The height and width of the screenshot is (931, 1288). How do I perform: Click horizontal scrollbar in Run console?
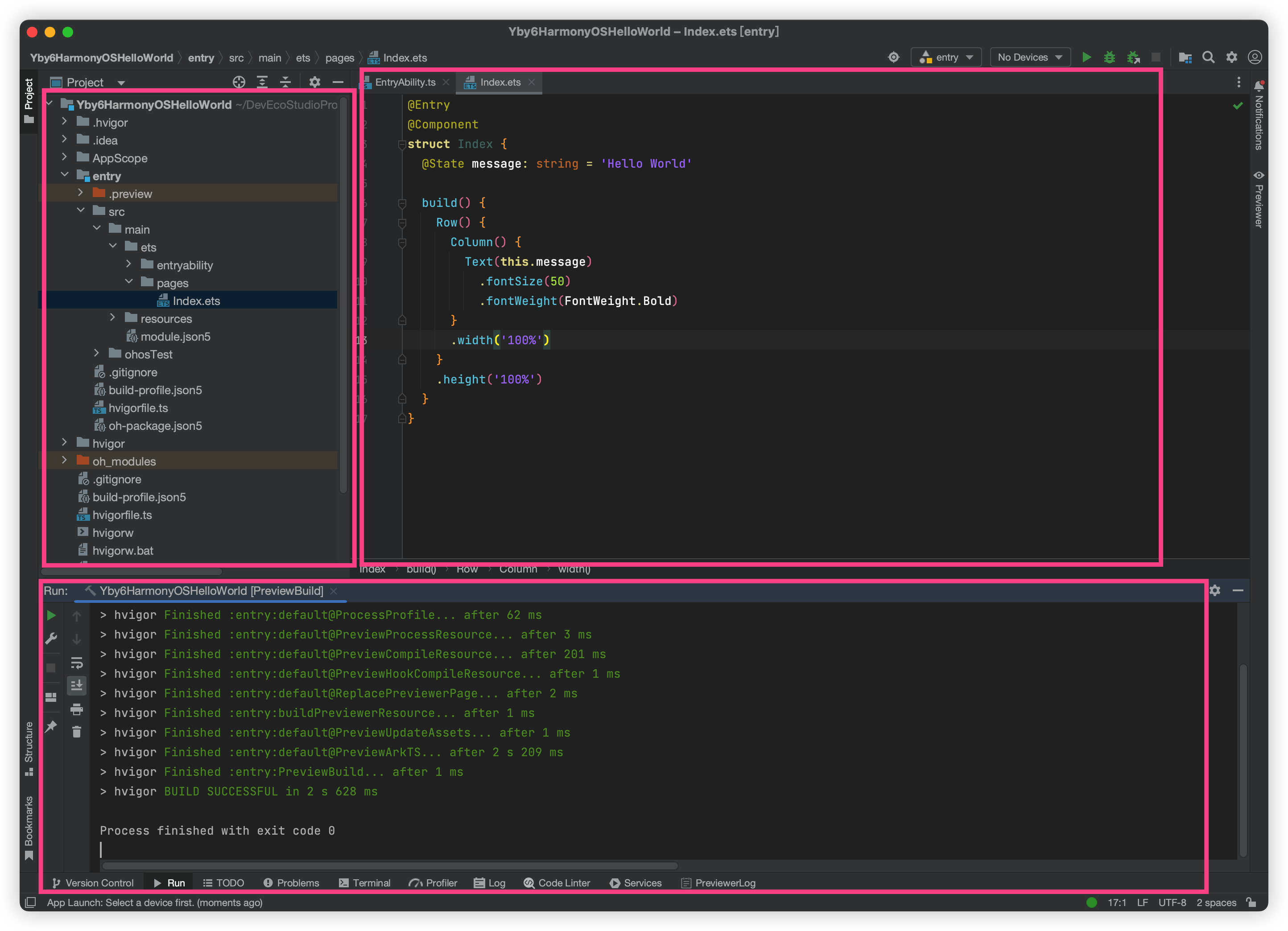(x=390, y=866)
